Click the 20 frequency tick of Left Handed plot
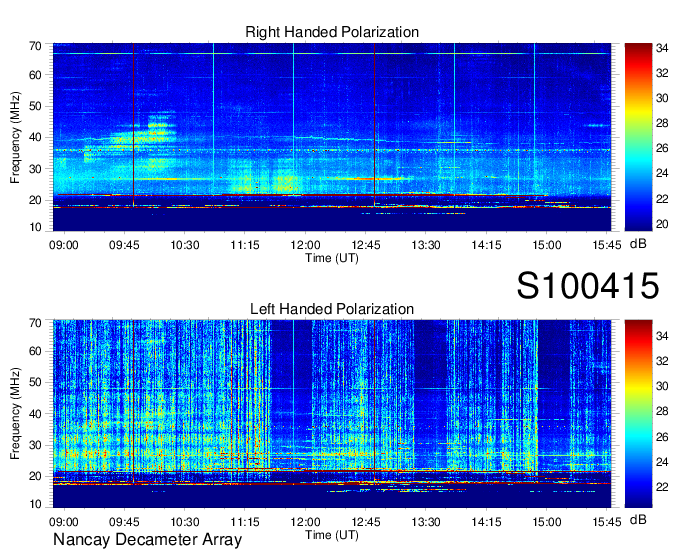Image resolution: width=680 pixels, height=552 pixels. coord(35,477)
